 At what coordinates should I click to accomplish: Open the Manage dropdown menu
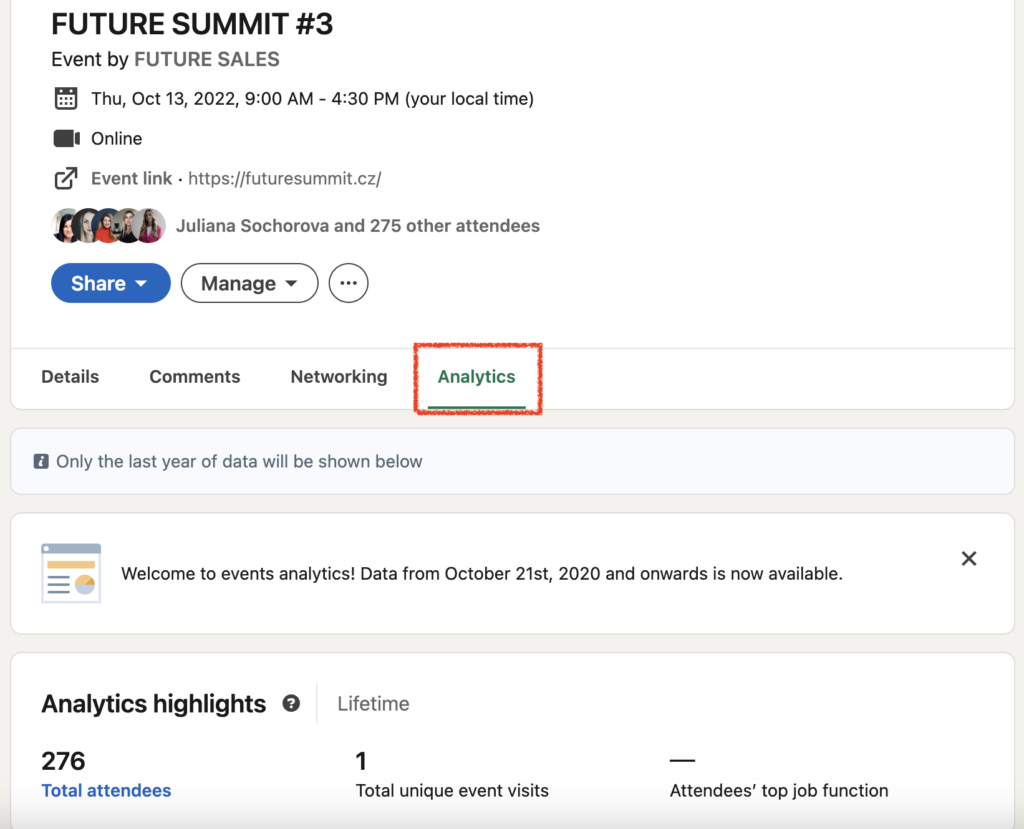point(249,283)
